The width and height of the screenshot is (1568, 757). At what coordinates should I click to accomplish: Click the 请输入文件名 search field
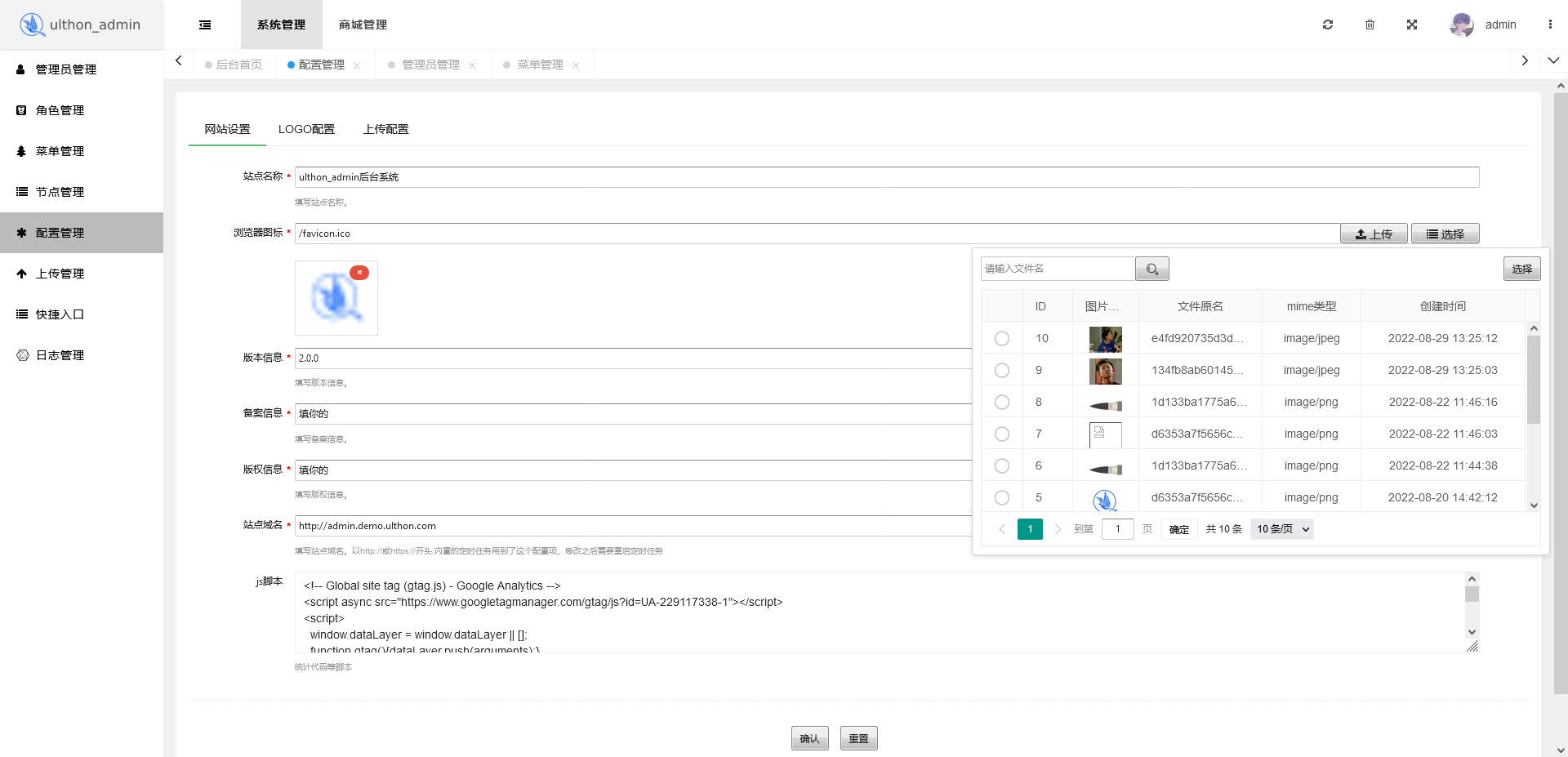pyautogui.click(x=1058, y=269)
